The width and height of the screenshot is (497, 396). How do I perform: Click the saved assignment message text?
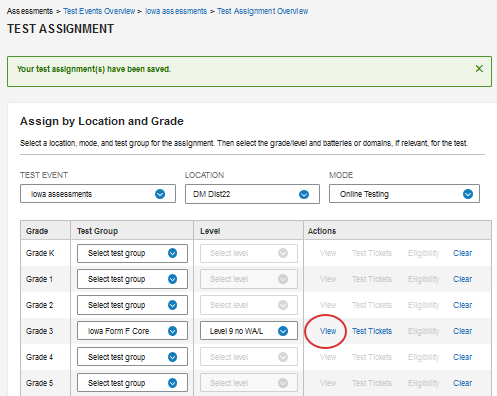click(x=94, y=69)
